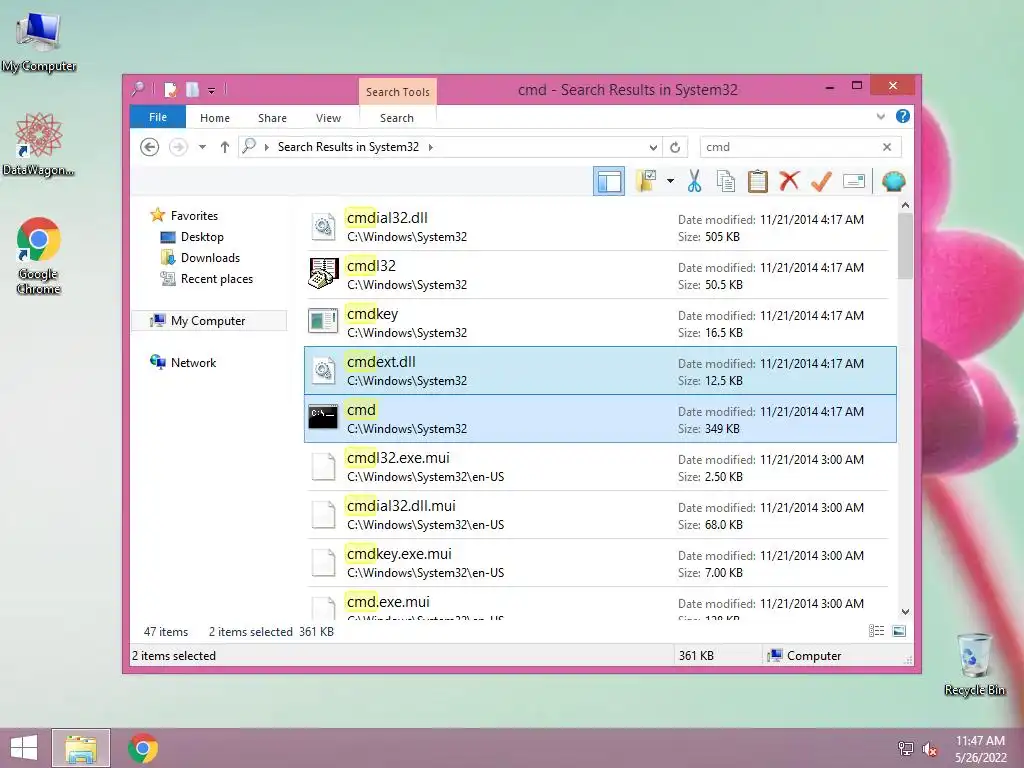This screenshot has height=768, width=1024.
Task: Click the search magnifier icon in title bar
Action: tap(138, 89)
